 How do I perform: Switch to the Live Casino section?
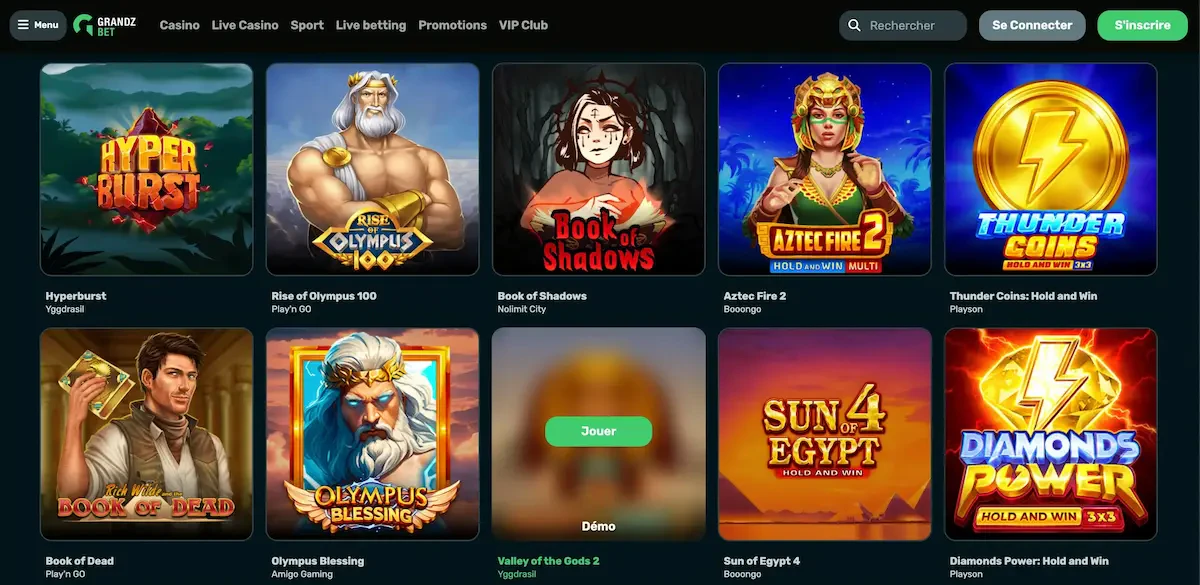[x=245, y=25]
